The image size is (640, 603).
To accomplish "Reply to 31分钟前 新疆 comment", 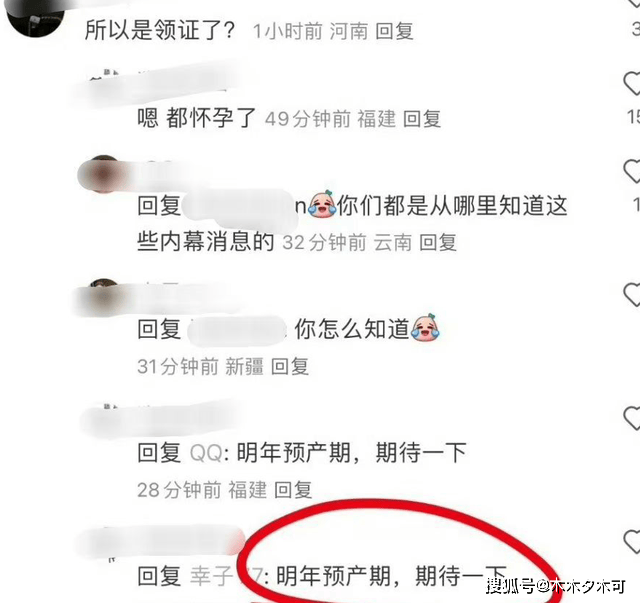I will pyautogui.click(x=290, y=366).
